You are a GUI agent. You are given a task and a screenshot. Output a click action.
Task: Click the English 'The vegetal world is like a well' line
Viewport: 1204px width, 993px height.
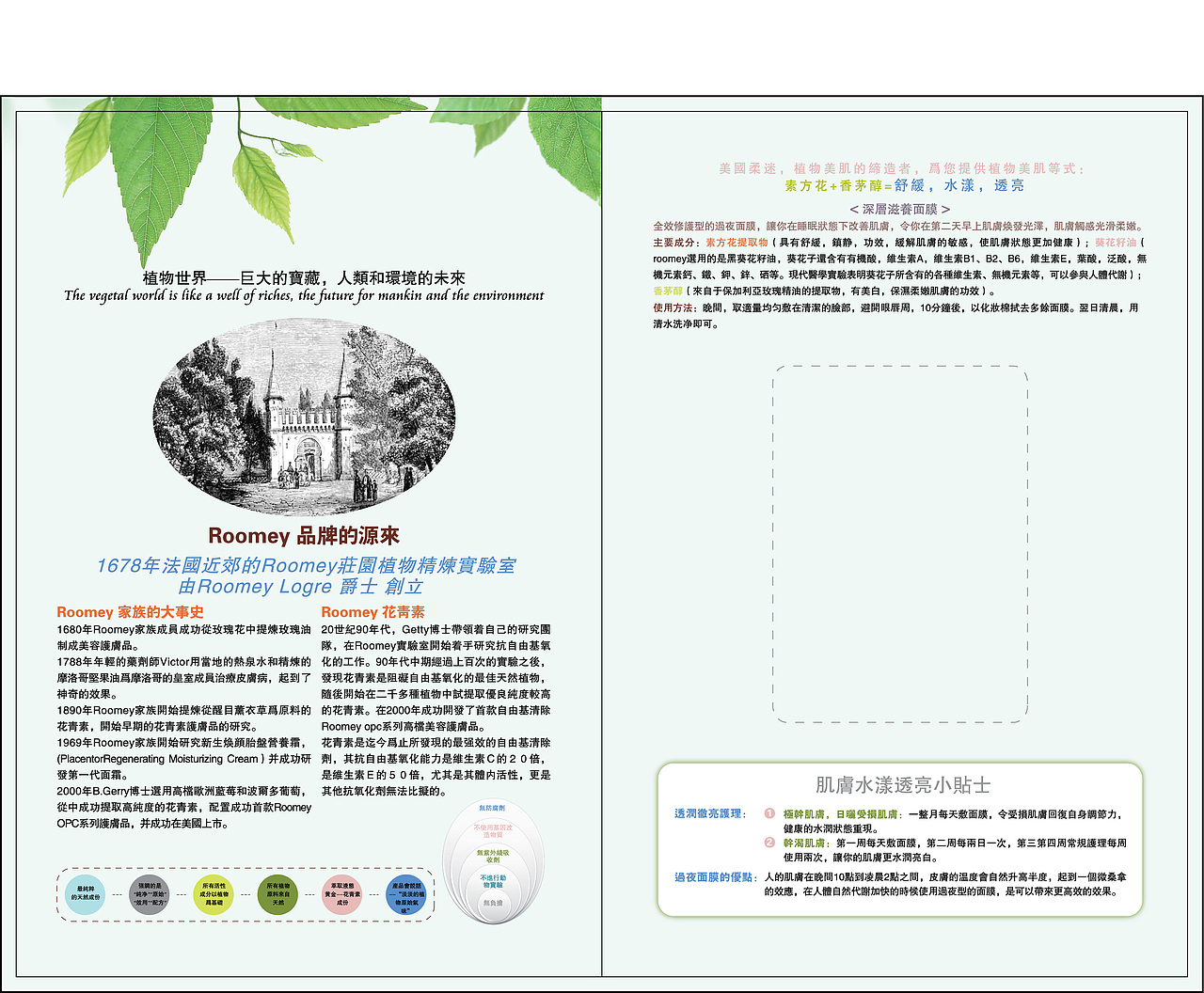[x=304, y=295]
